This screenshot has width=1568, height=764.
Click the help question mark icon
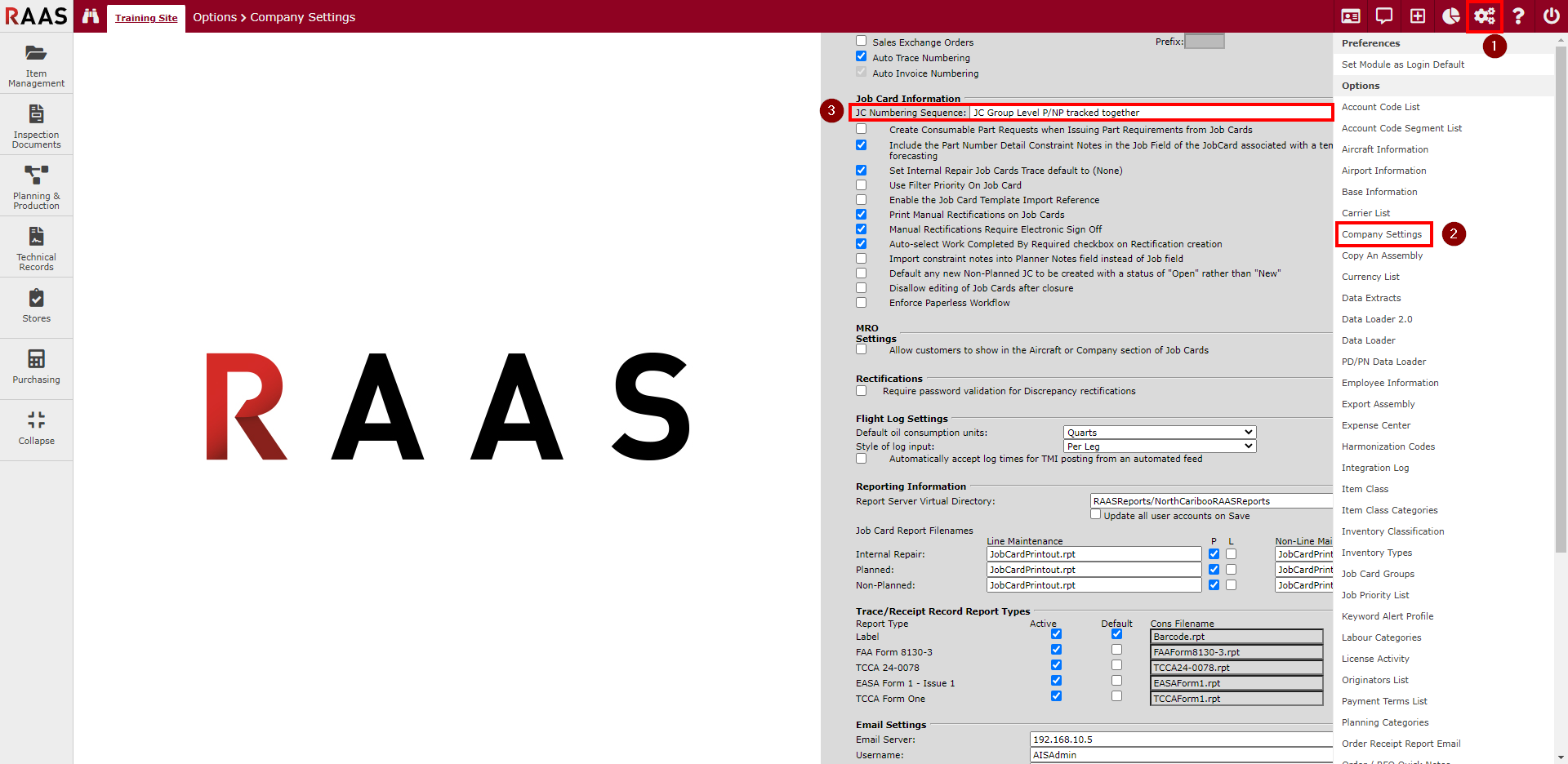pyautogui.click(x=1518, y=16)
